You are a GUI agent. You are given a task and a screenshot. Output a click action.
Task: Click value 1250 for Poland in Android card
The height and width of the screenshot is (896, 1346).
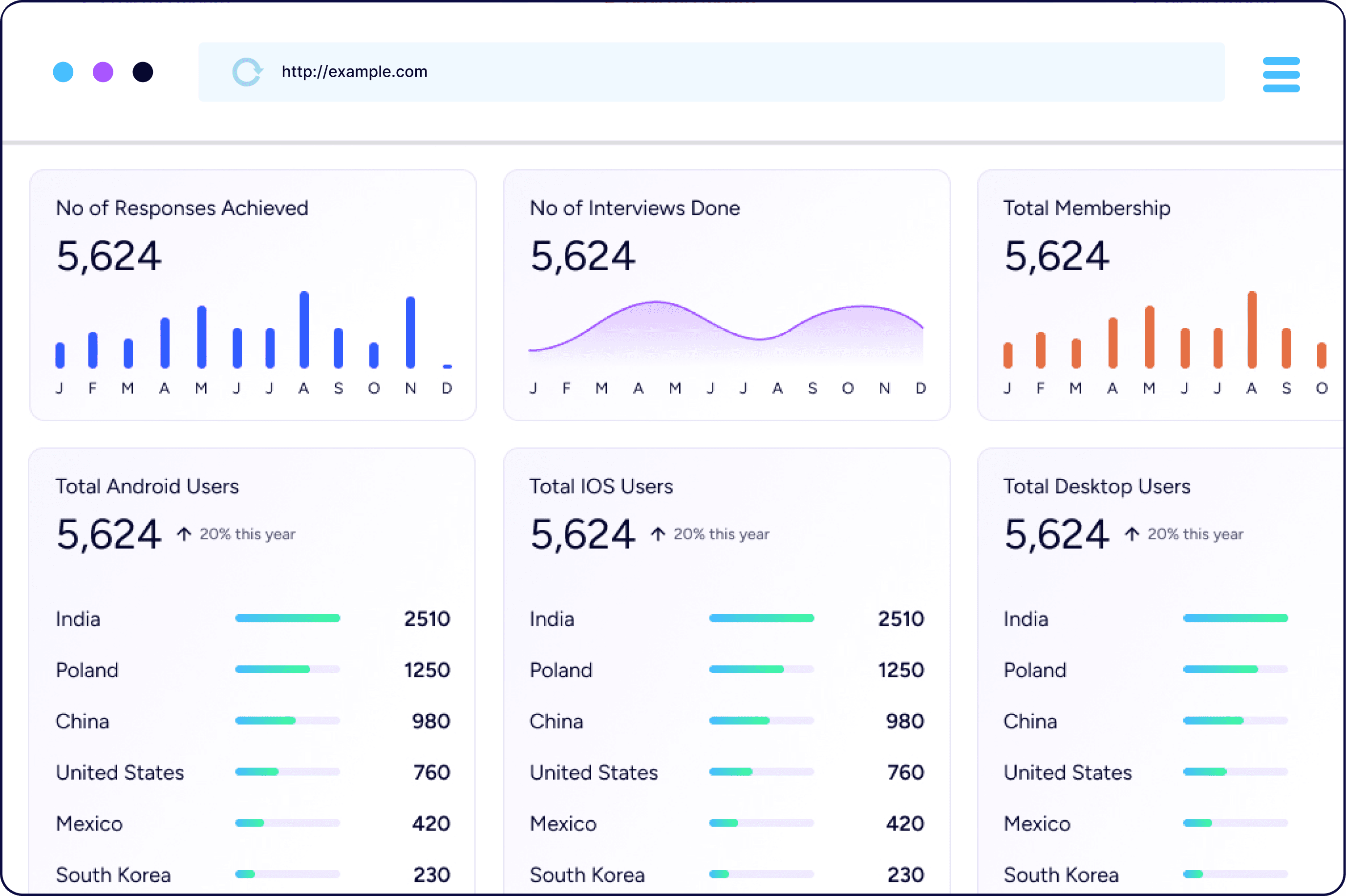point(427,670)
